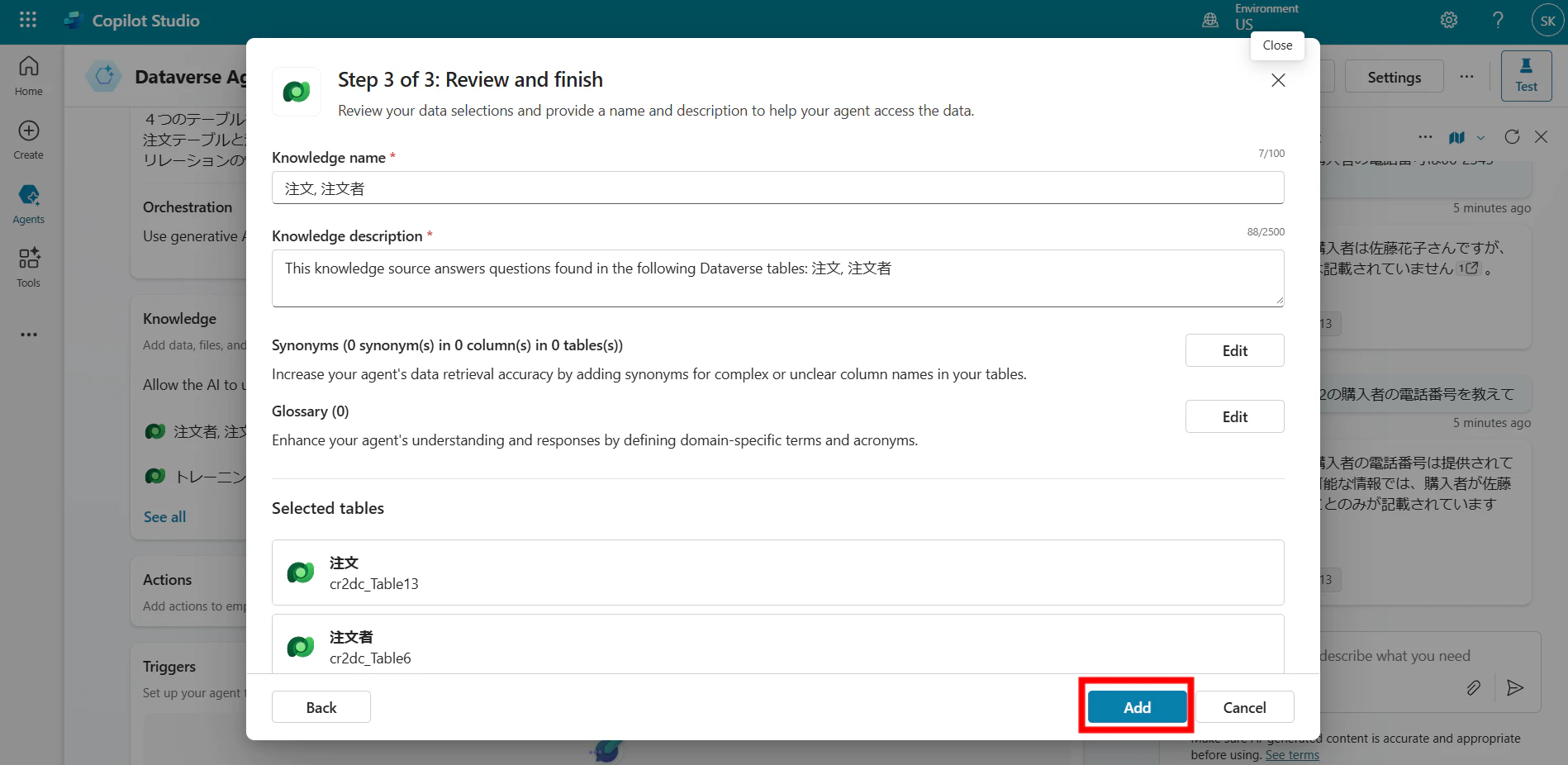
Task: Open the app launcher grid icon
Action: coord(28,20)
